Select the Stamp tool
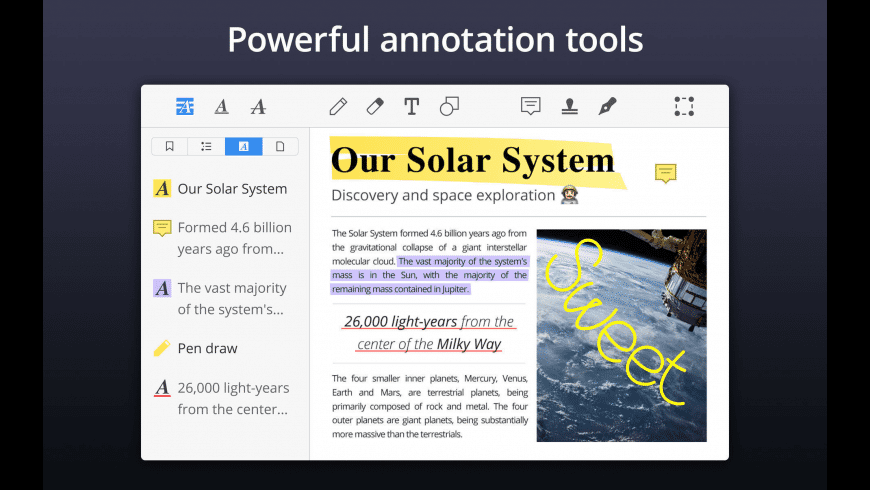 click(569, 106)
